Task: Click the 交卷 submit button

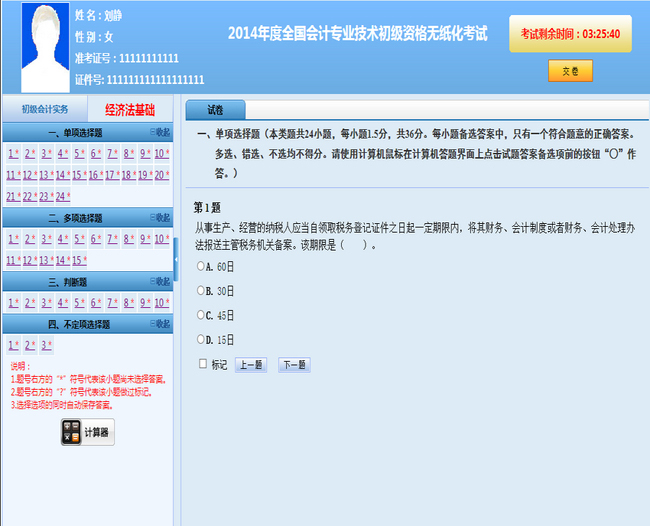Action: (570, 71)
